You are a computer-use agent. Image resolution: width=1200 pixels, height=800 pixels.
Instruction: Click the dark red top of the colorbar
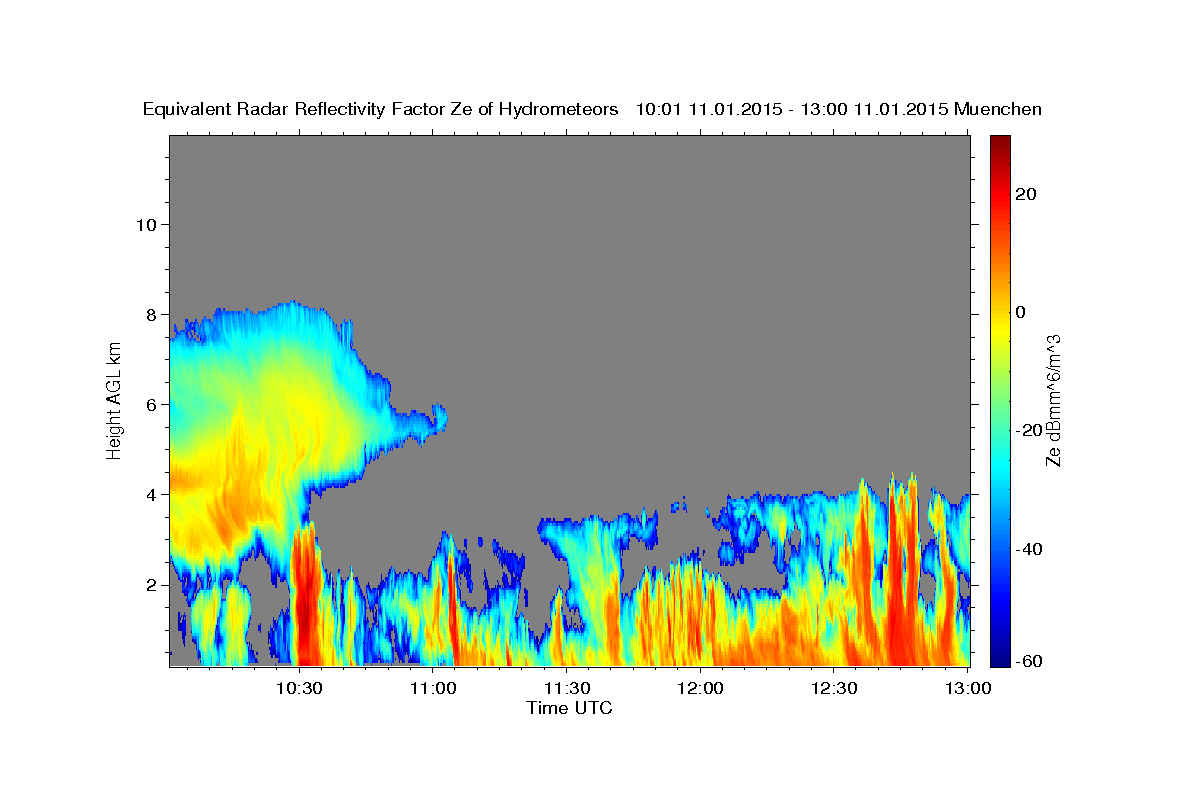coord(998,141)
